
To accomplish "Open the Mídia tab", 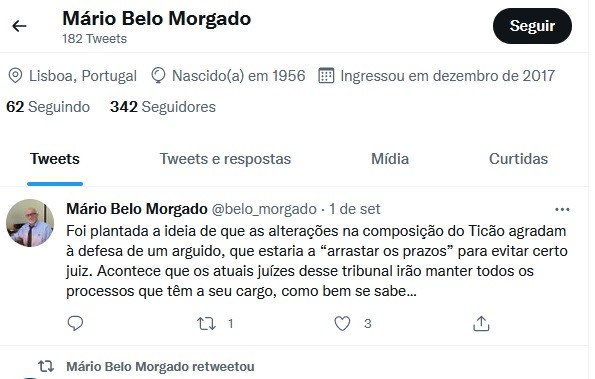I will pyautogui.click(x=390, y=159).
